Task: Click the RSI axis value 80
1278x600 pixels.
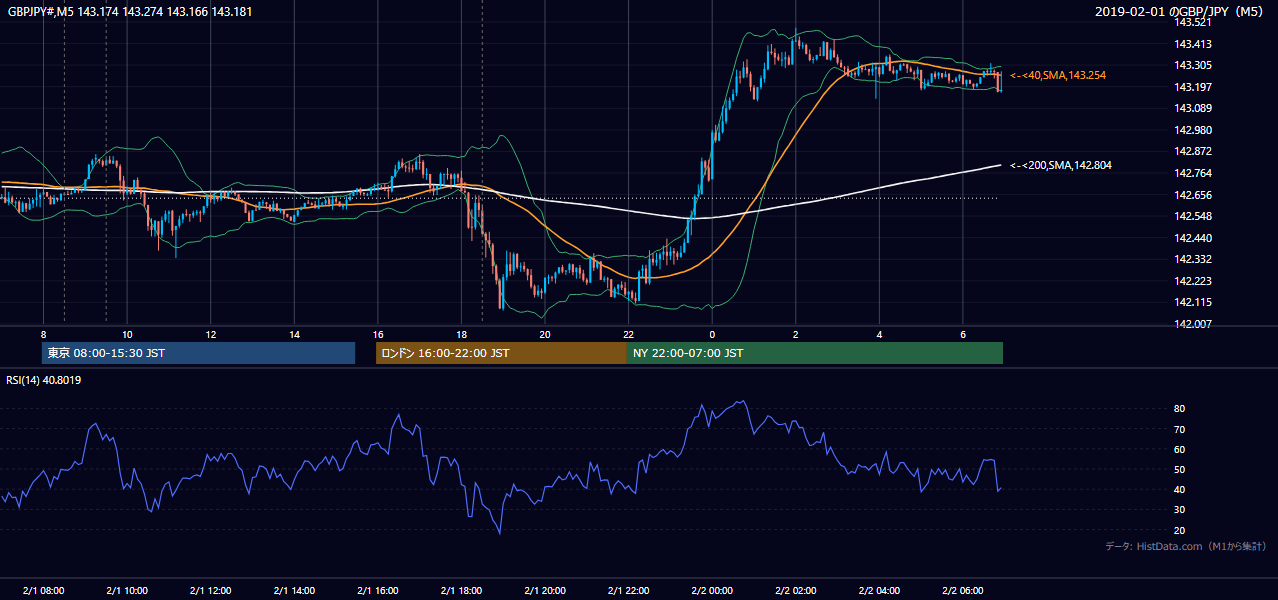Action: tap(1180, 409)
